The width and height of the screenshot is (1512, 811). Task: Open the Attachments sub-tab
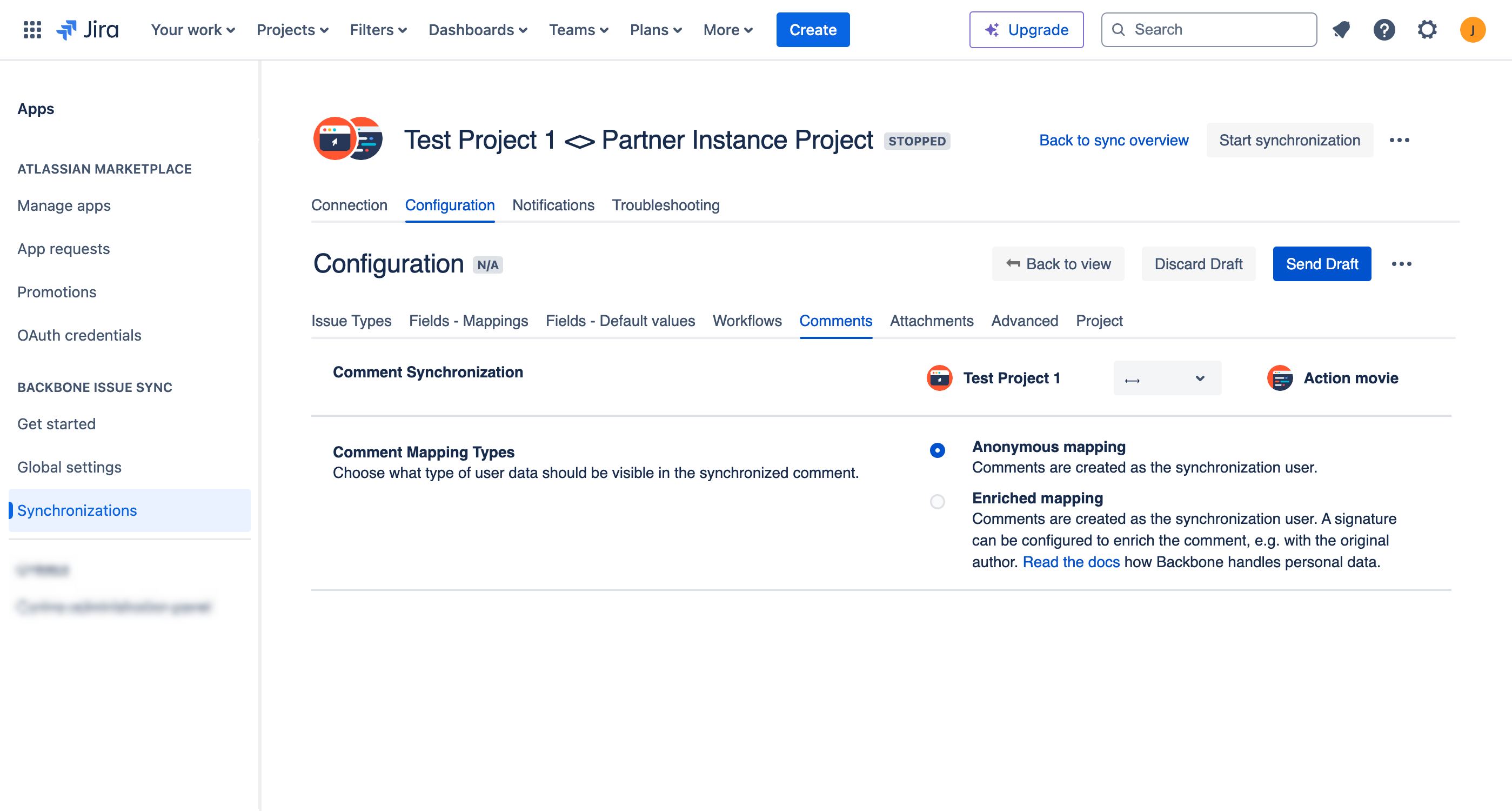tap(932, 321)
